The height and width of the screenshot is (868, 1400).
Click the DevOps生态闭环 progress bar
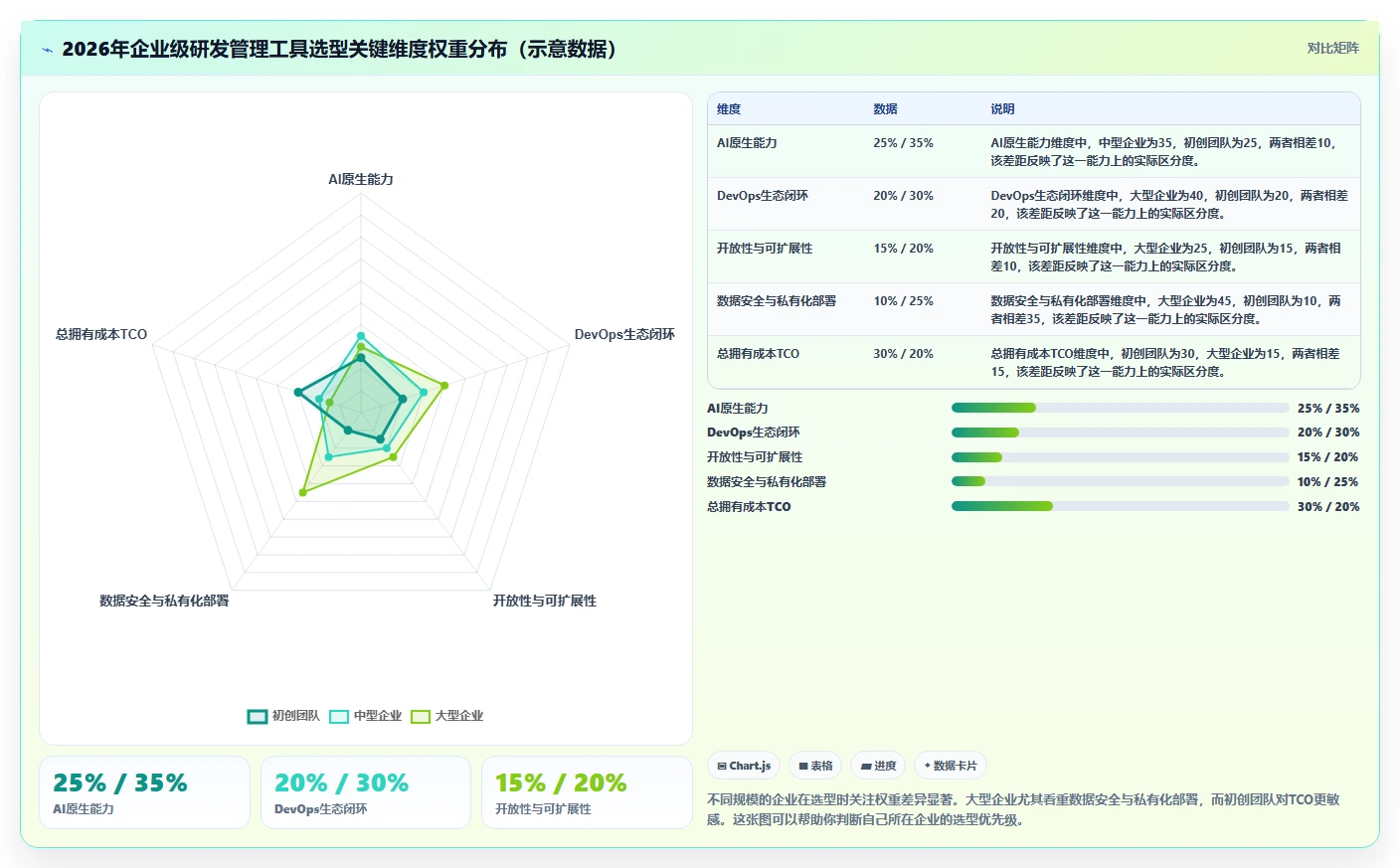click(x=1120, y=433)
